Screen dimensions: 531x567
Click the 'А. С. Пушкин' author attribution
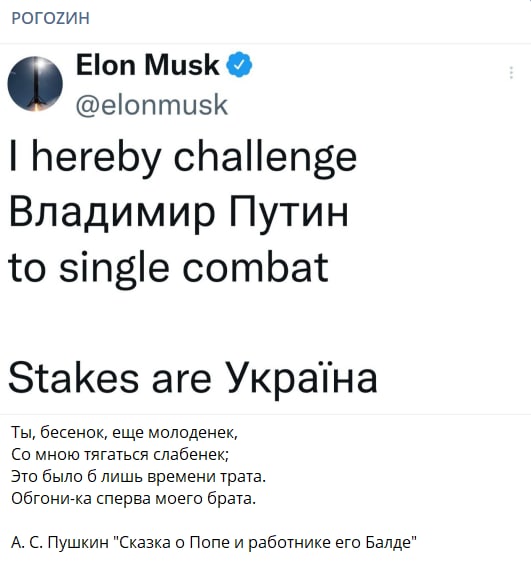(x=60, y=542)
